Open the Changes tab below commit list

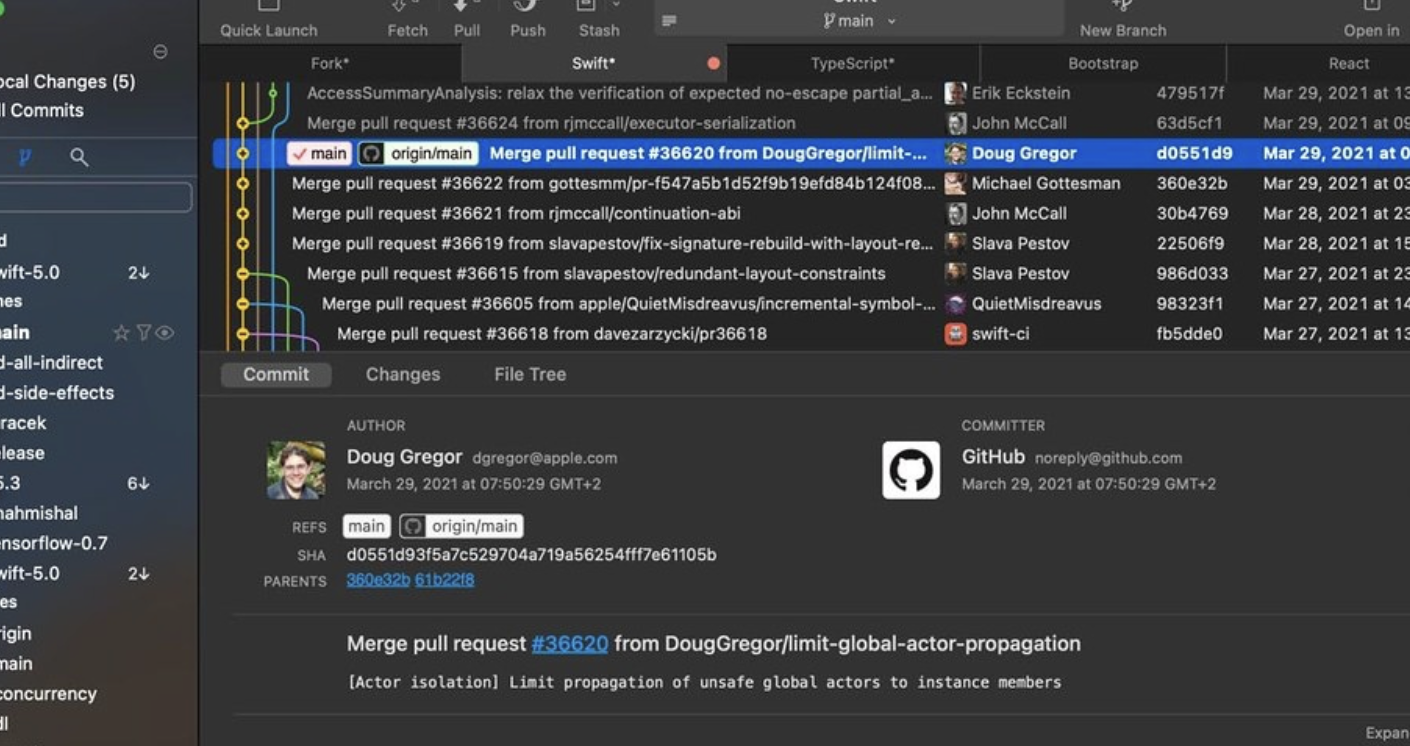(402, 374)
